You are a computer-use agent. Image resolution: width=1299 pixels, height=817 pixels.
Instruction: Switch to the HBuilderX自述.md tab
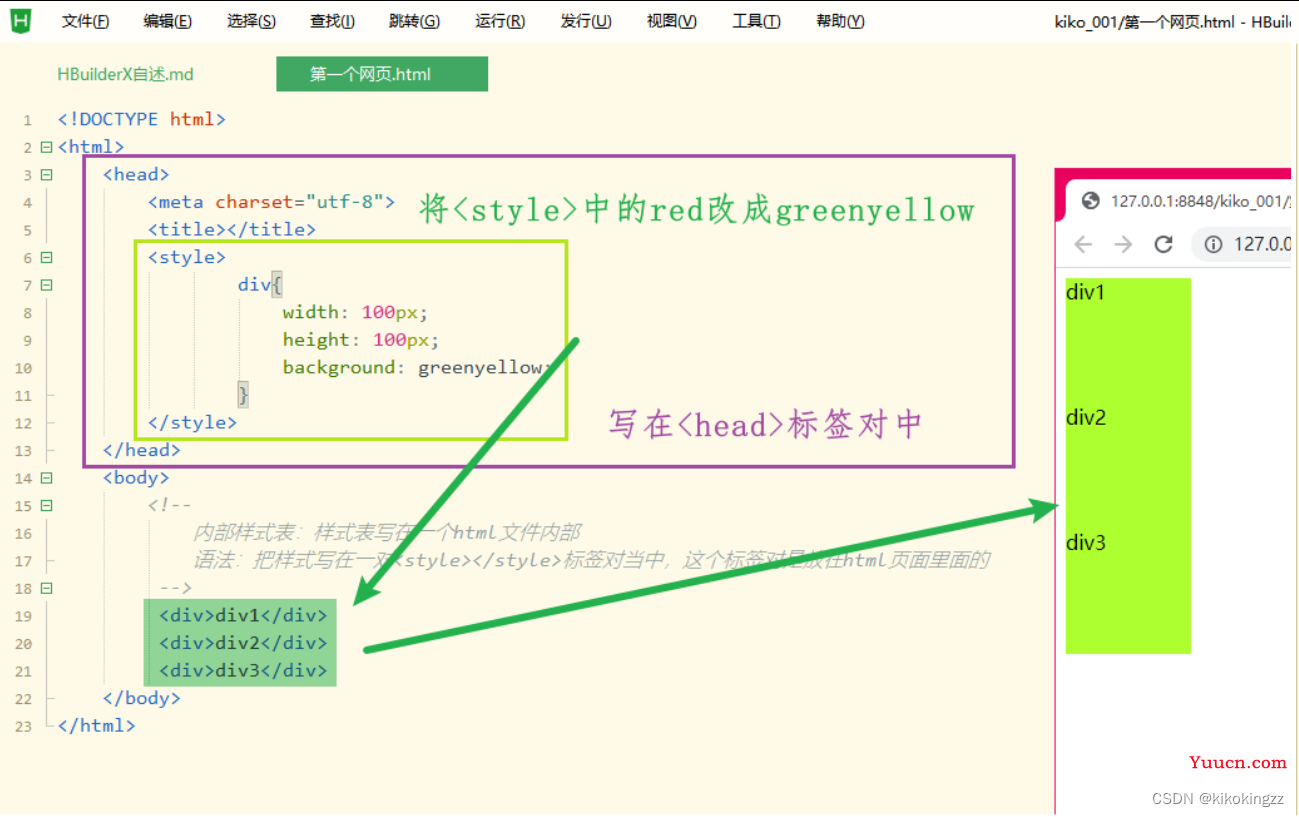(125, 74)
